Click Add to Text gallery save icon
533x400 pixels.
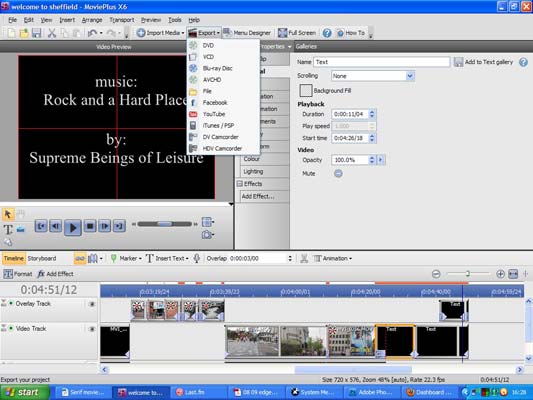458,62
